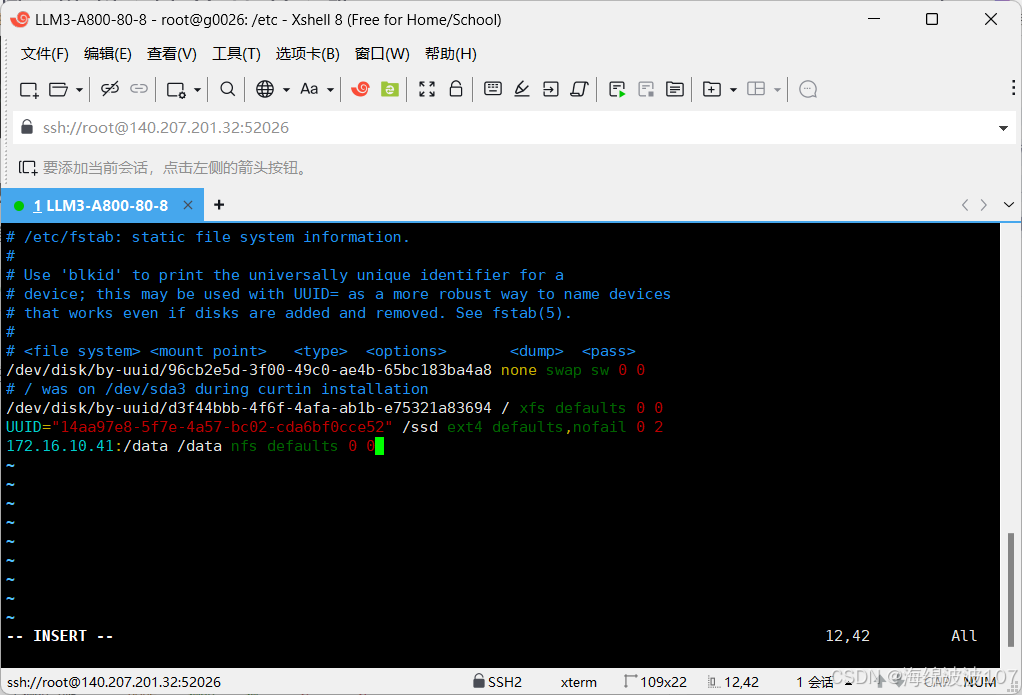Click the ssh address input field

pos(500,128)
